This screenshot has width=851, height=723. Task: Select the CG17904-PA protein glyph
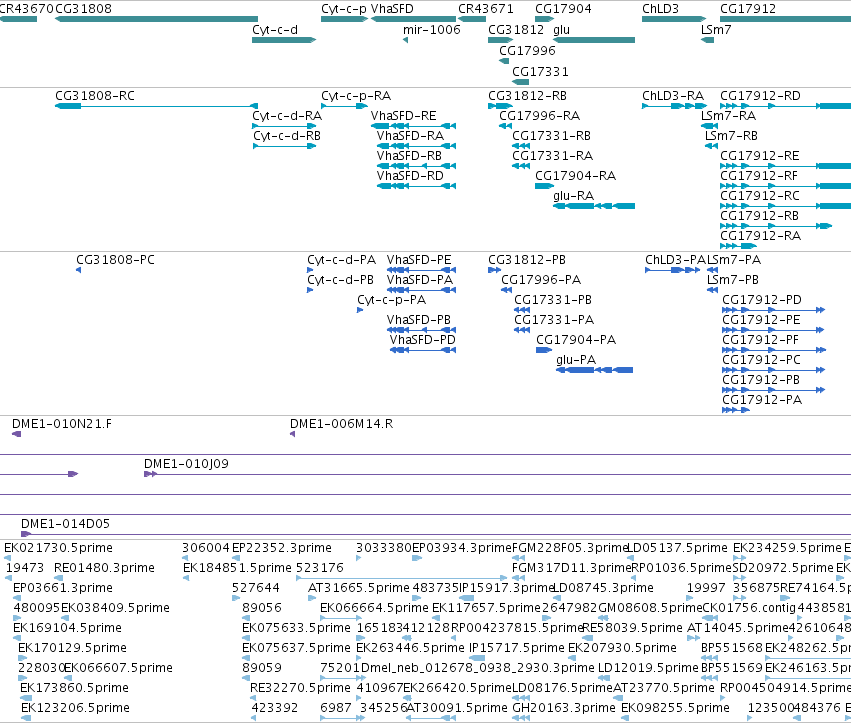click(x=544, y=350)
